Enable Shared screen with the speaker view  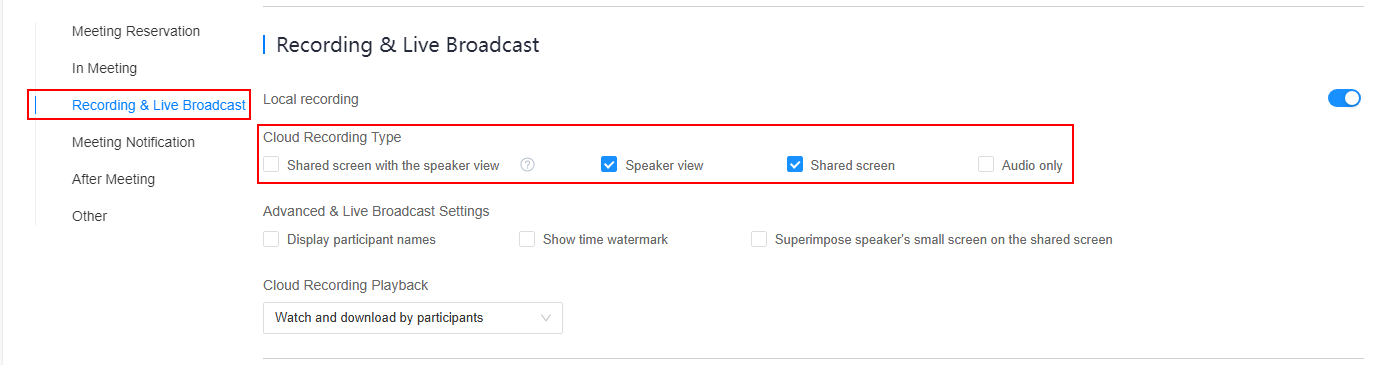click(271, 165)
